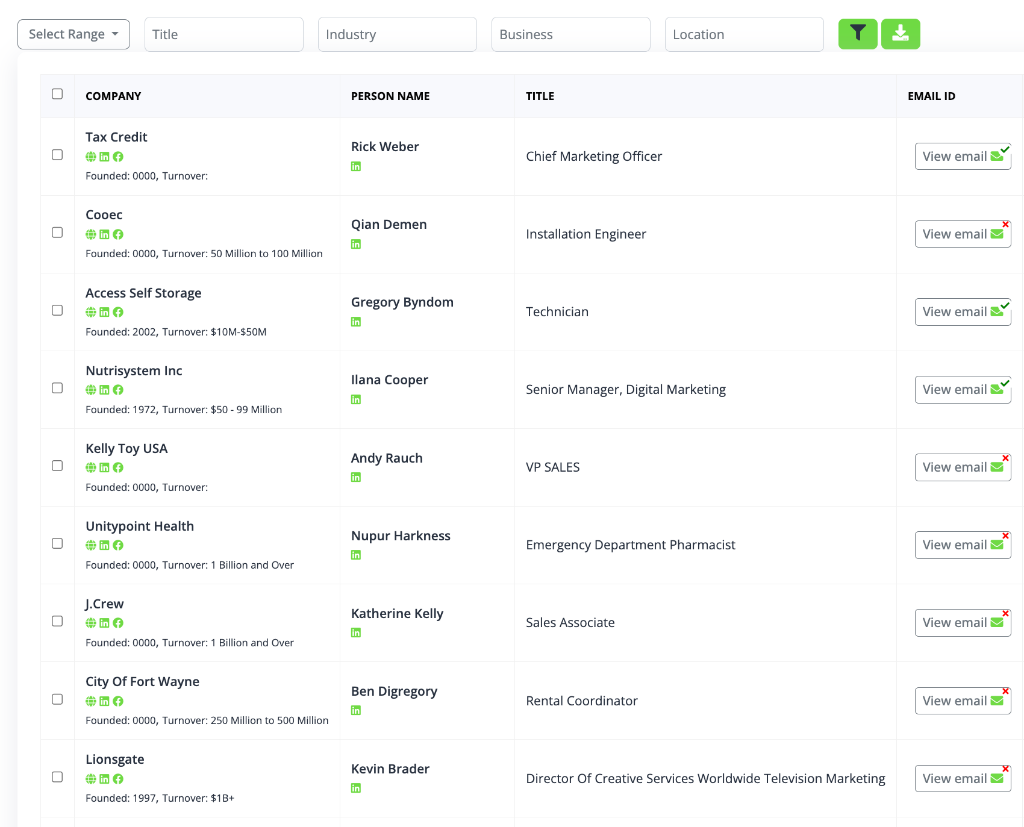The width and height of the screenshot is (1024, 827).
Task: Select the Lionsgate company name
Action: [x=115, y=760]
